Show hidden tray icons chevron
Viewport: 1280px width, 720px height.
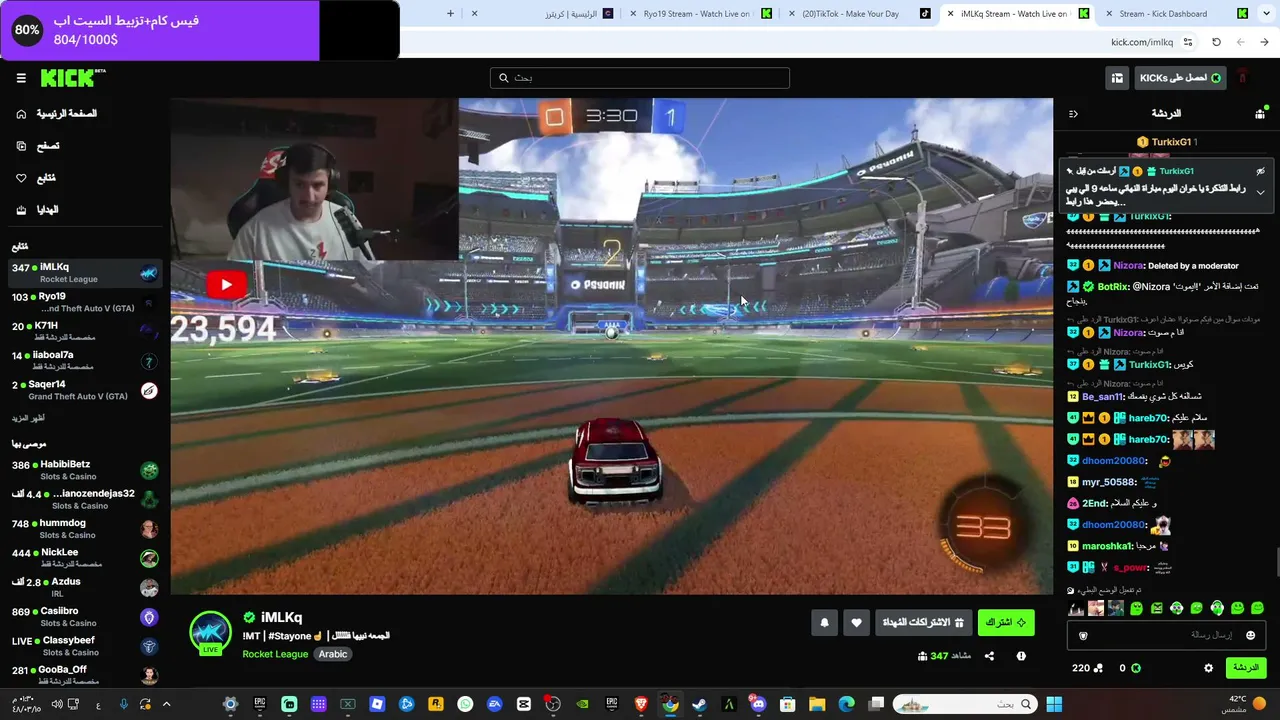(166, 704)
